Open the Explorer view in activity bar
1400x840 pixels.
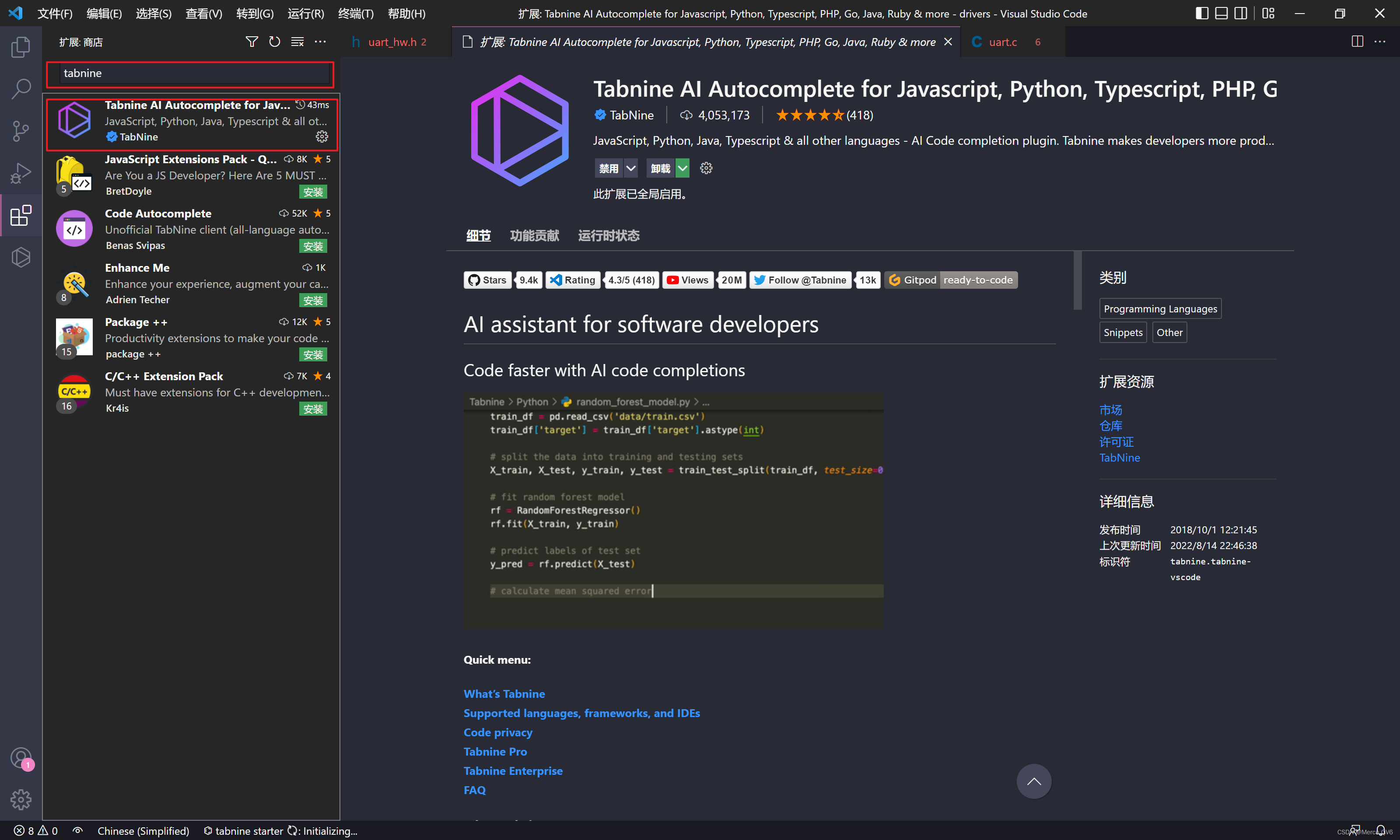[x=21, y=47]
